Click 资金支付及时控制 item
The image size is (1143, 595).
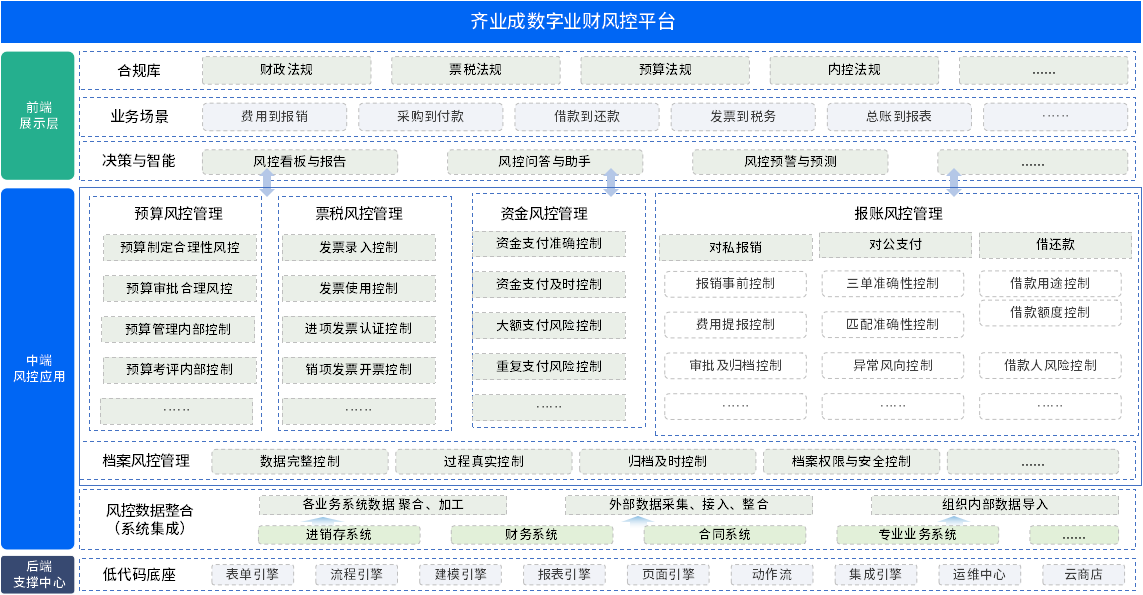[549, 284]
